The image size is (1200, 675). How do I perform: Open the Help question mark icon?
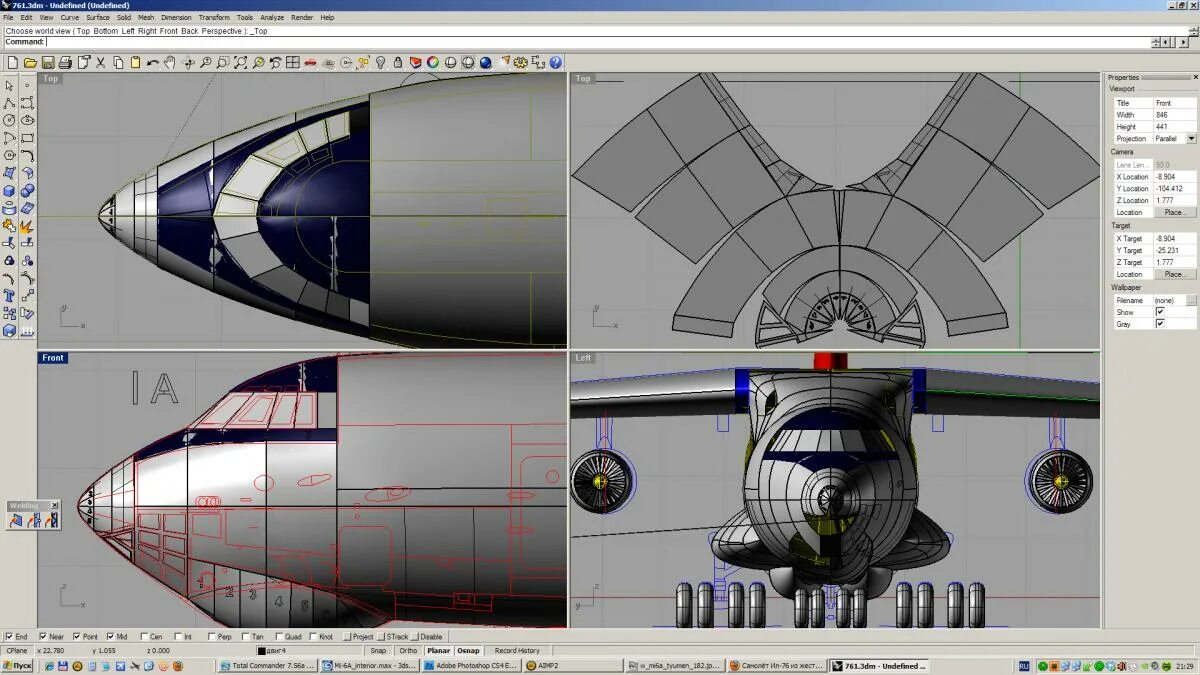(555, 62)
